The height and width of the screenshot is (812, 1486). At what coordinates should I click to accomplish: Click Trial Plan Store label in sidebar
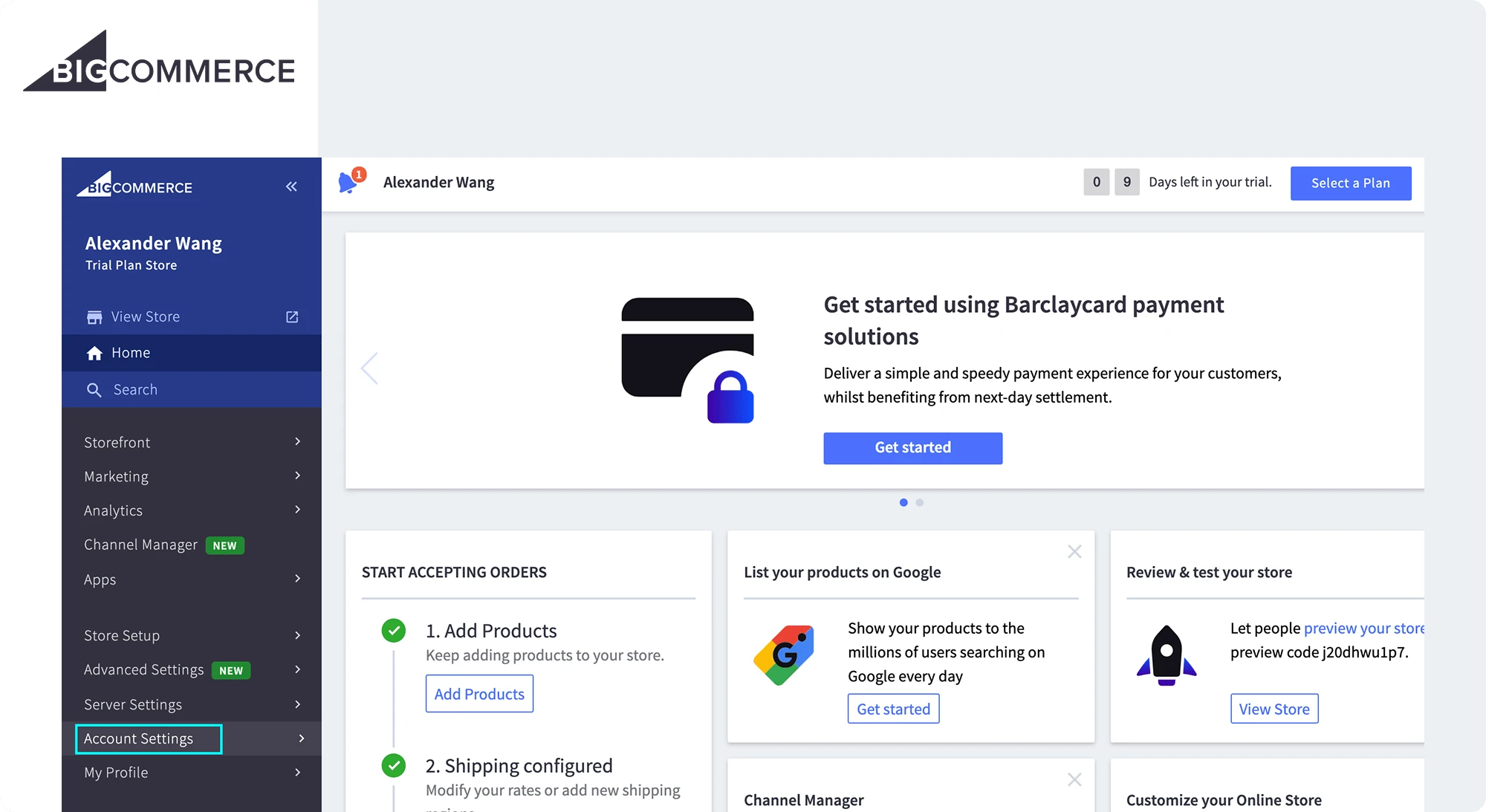coord(131,265)
